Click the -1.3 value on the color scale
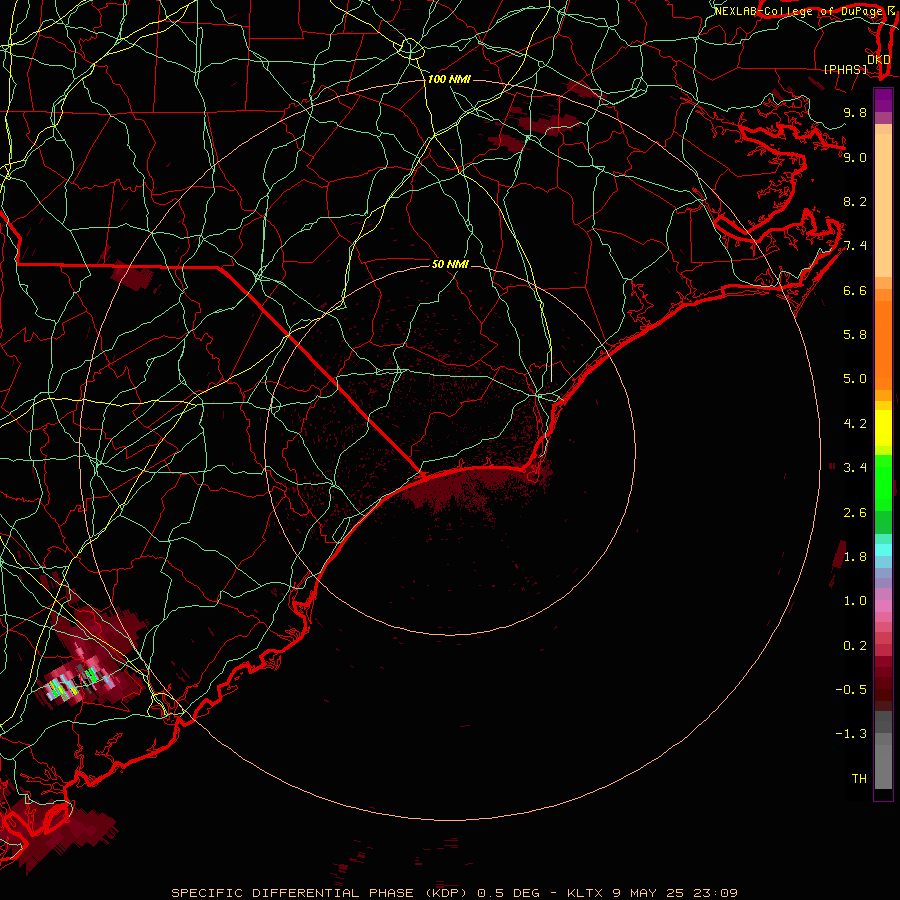The width and height of the screenshot is (900, 900). tap(852, 734)
